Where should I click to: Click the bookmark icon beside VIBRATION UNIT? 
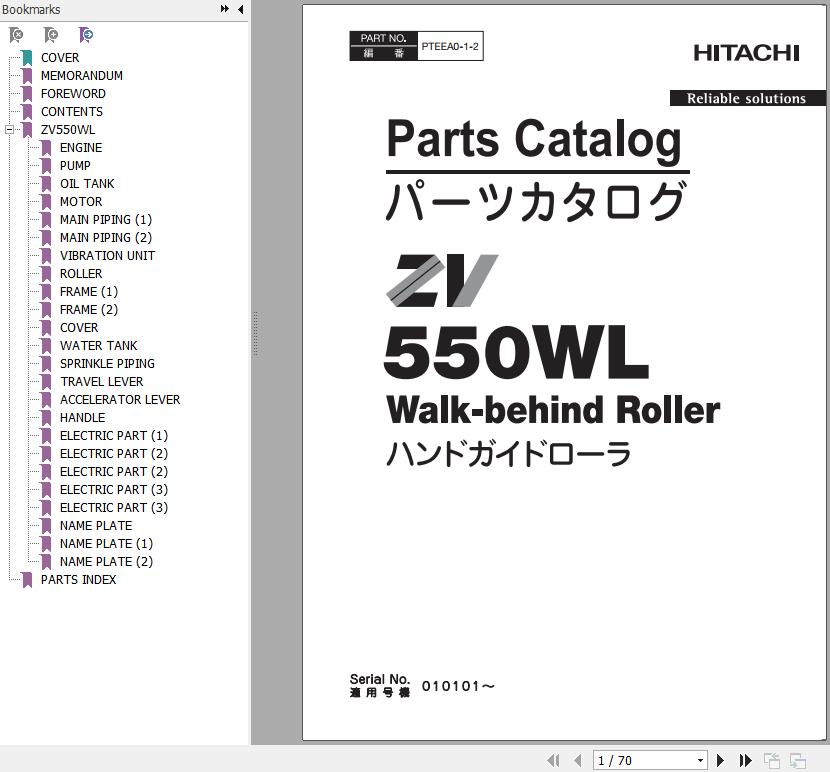coord(47,256)
